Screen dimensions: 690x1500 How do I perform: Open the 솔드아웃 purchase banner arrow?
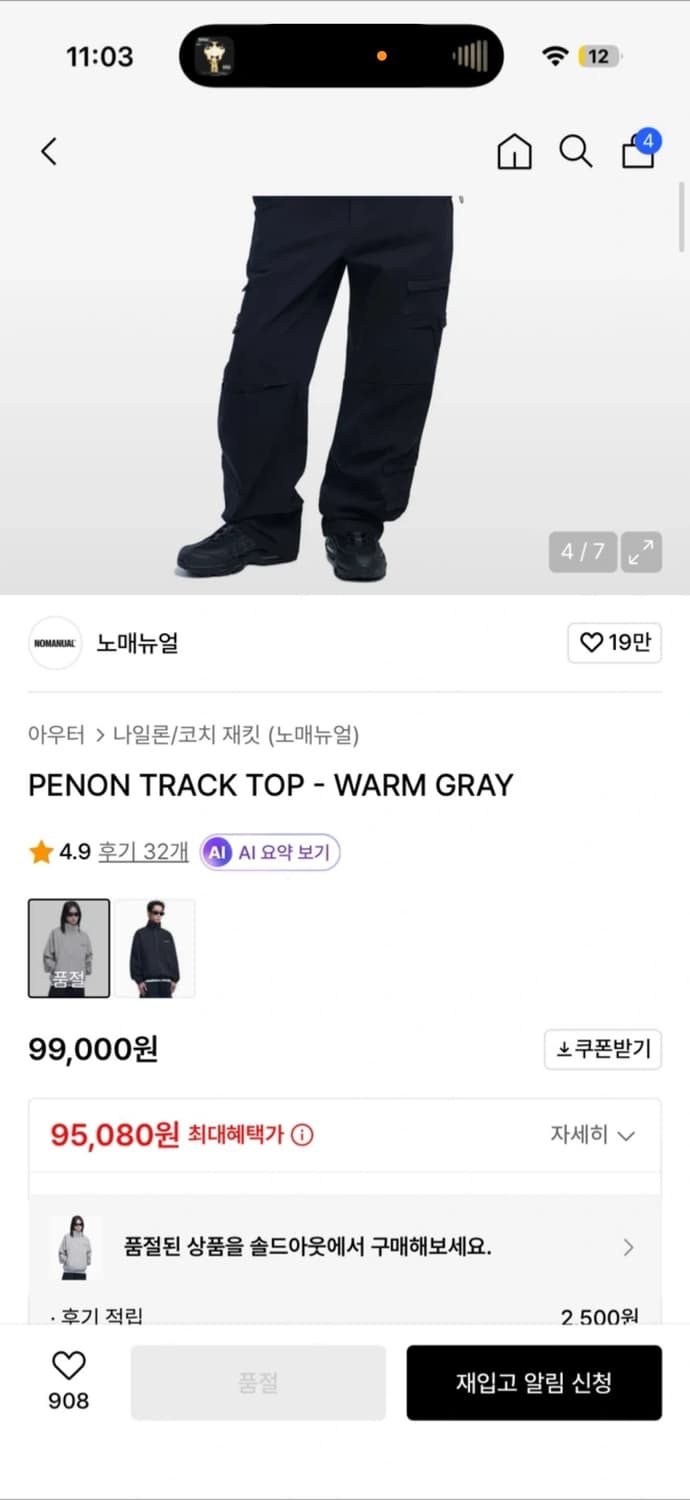[628, 1247]
